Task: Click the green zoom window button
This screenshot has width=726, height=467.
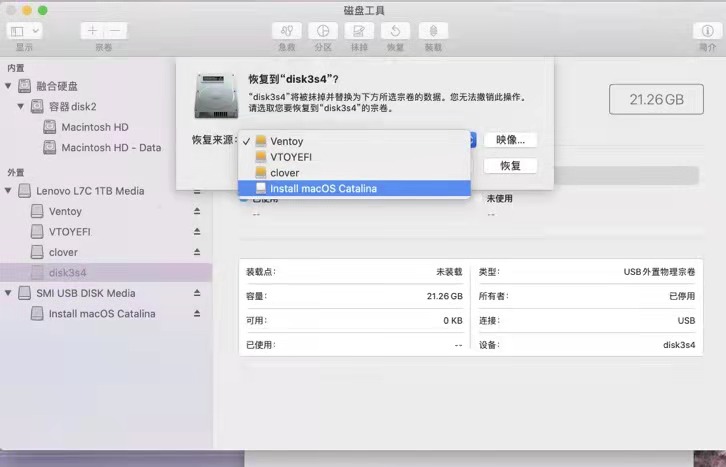Action: click(x=42, y=10)
